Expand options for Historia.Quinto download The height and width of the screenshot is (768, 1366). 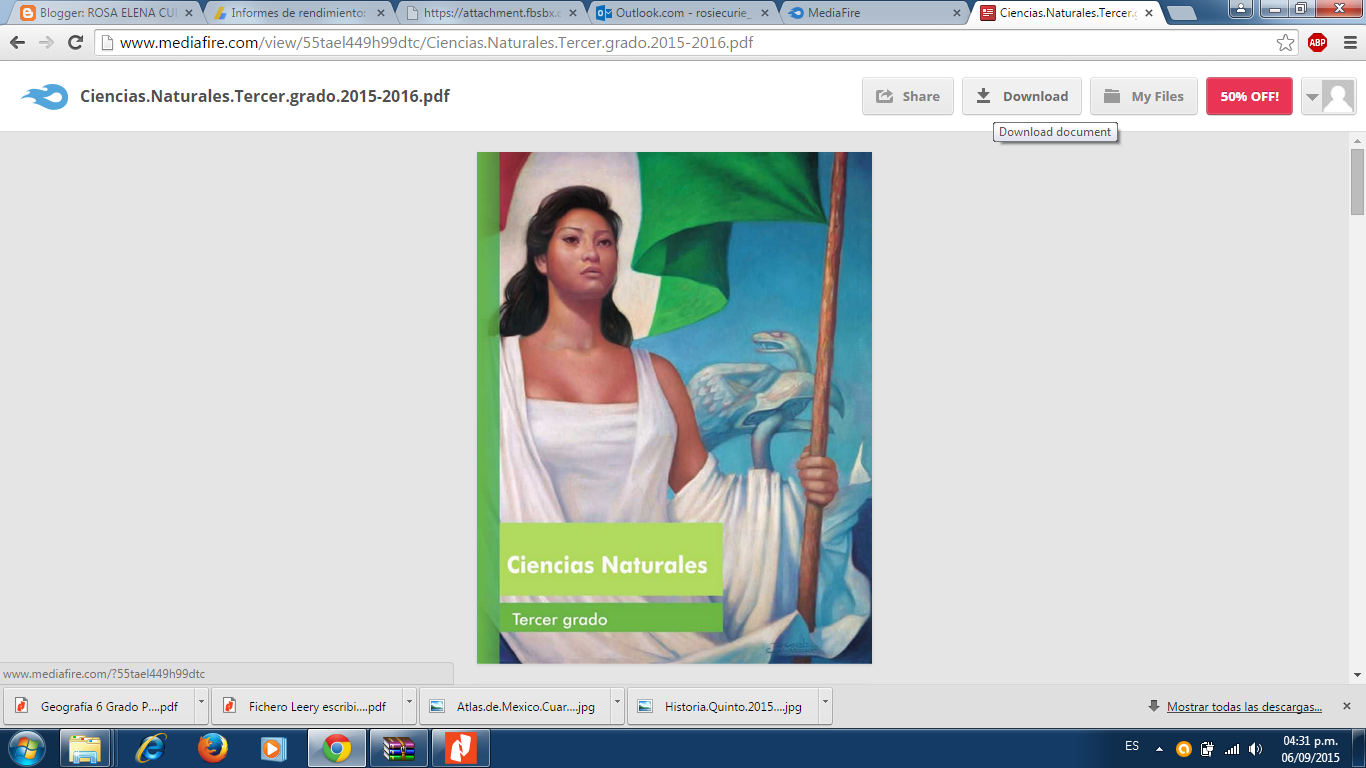coord(825,706)
